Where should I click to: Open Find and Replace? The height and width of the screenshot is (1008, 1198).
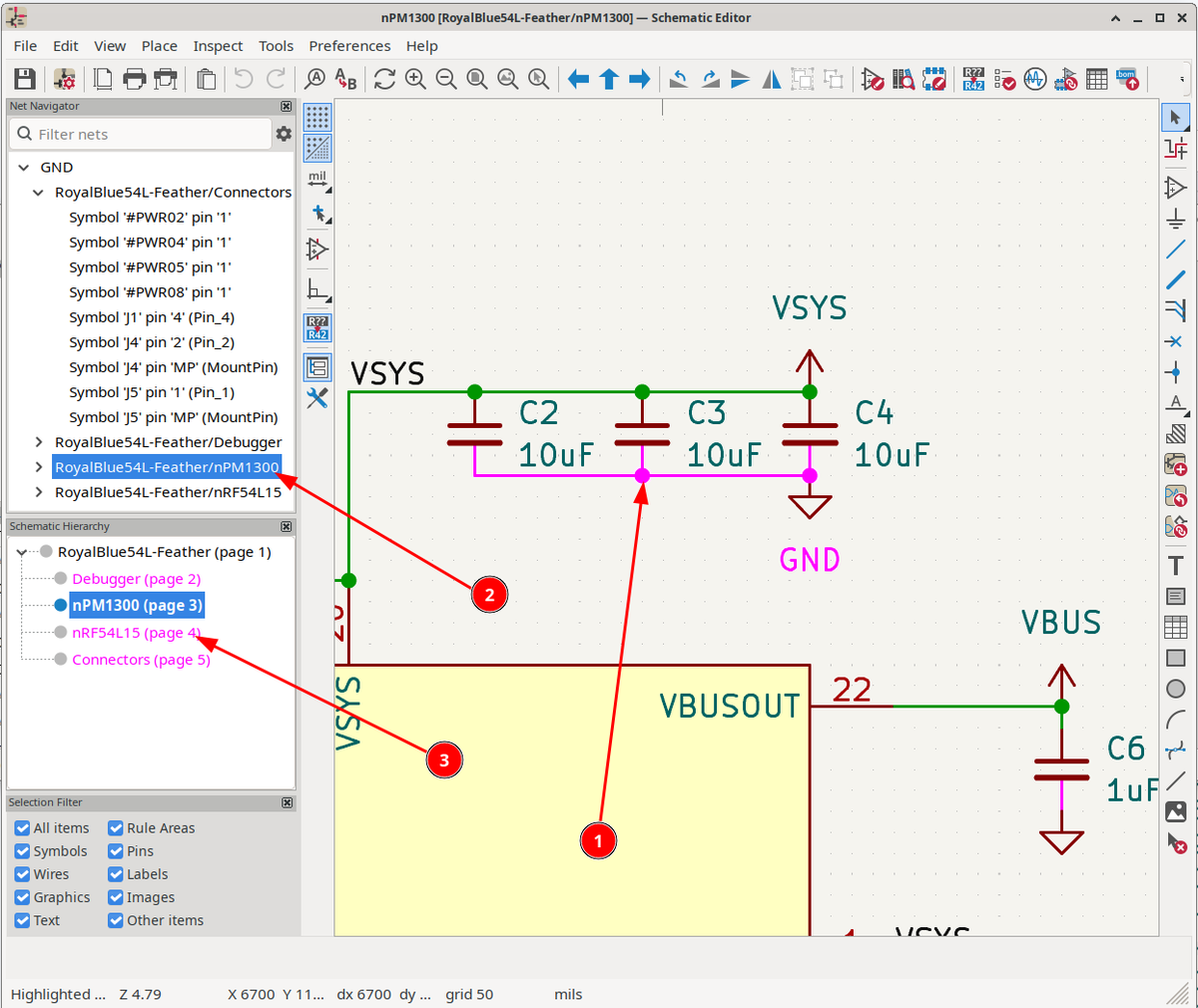pyautogui.click(x=345, y=79)
